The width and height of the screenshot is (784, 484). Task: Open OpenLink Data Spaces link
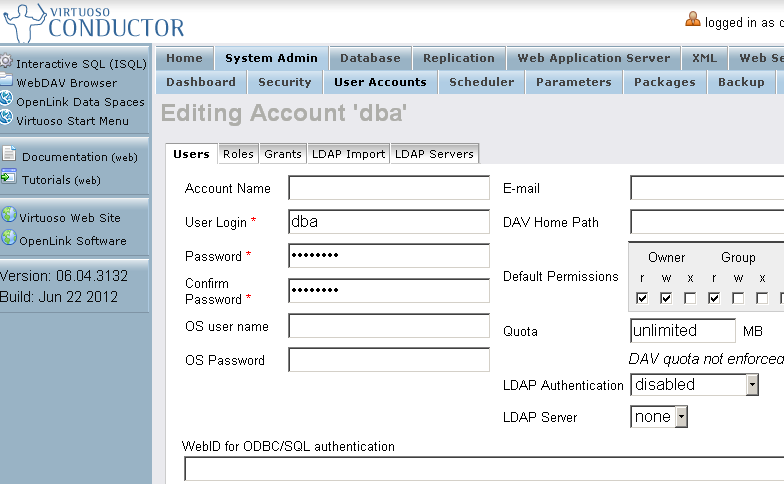click(x=80, y=102)
